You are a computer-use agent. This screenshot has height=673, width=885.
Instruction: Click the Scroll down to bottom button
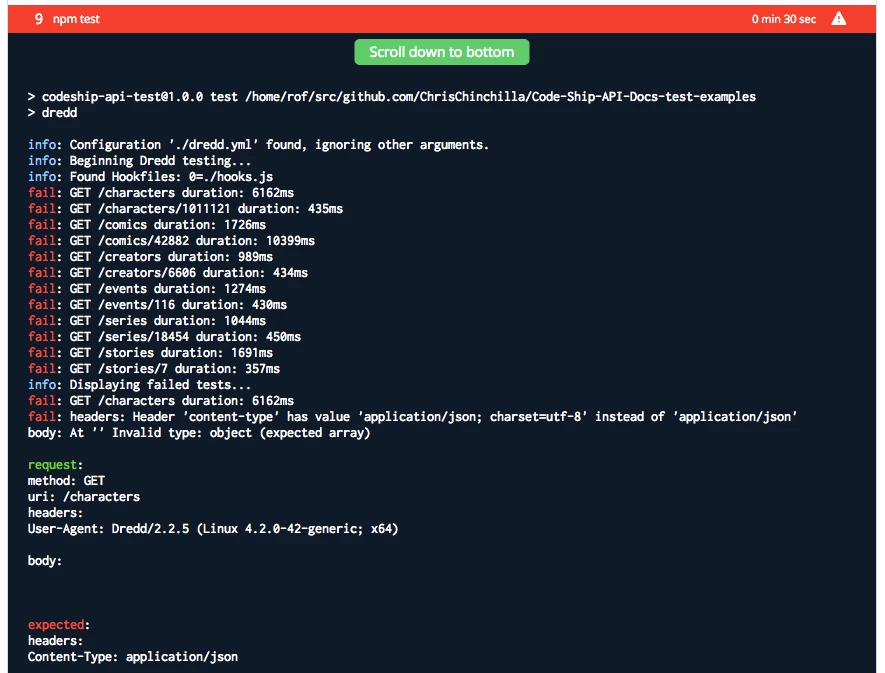coord(441,52)
